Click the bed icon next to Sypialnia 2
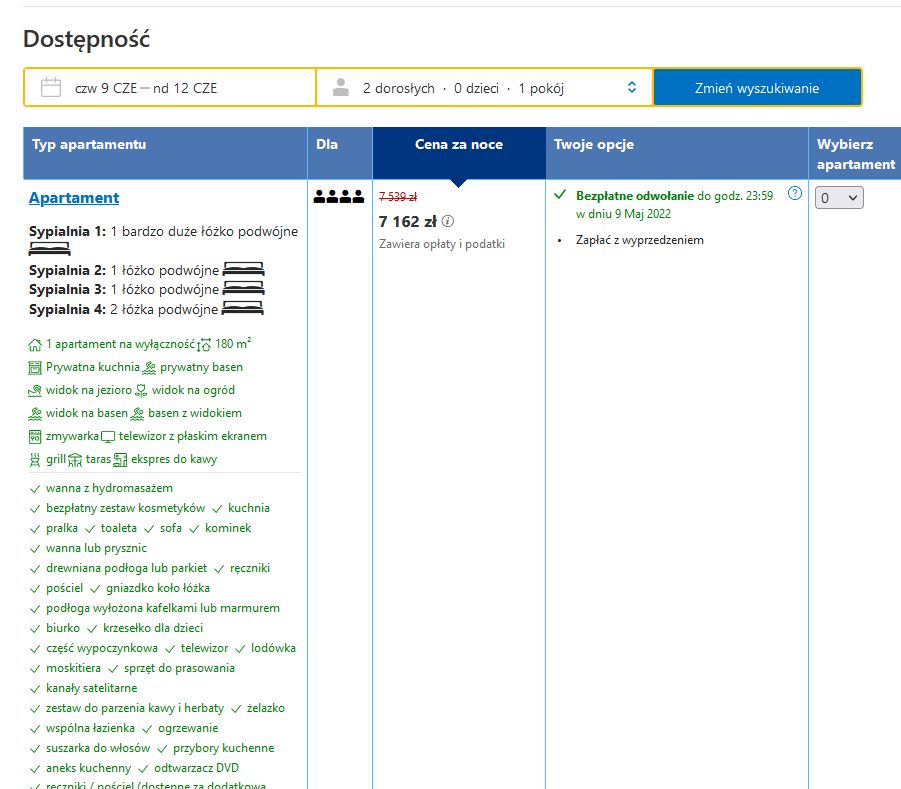 point(244,269)
